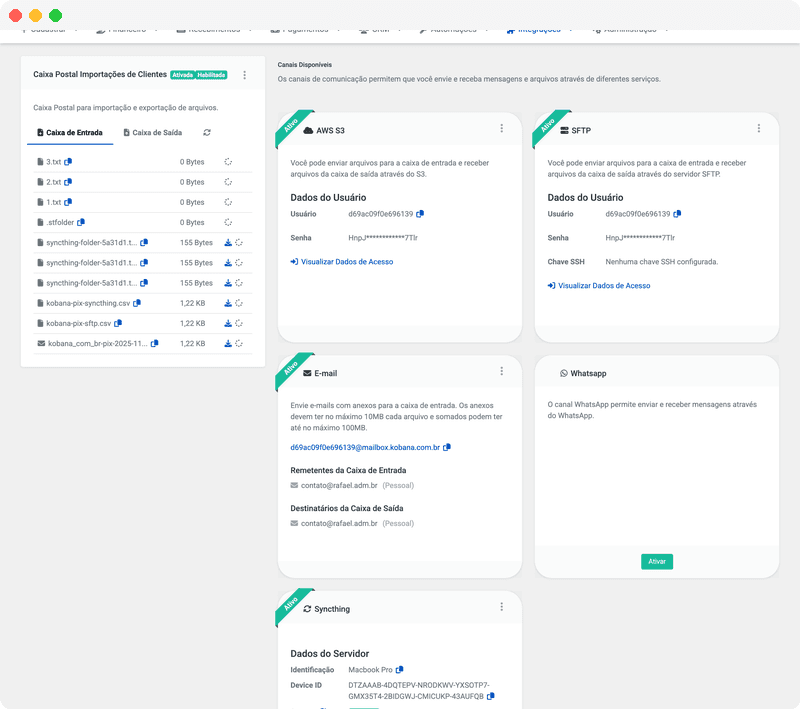Refresh the Caixa Postal file list

(x=205, y=131)
